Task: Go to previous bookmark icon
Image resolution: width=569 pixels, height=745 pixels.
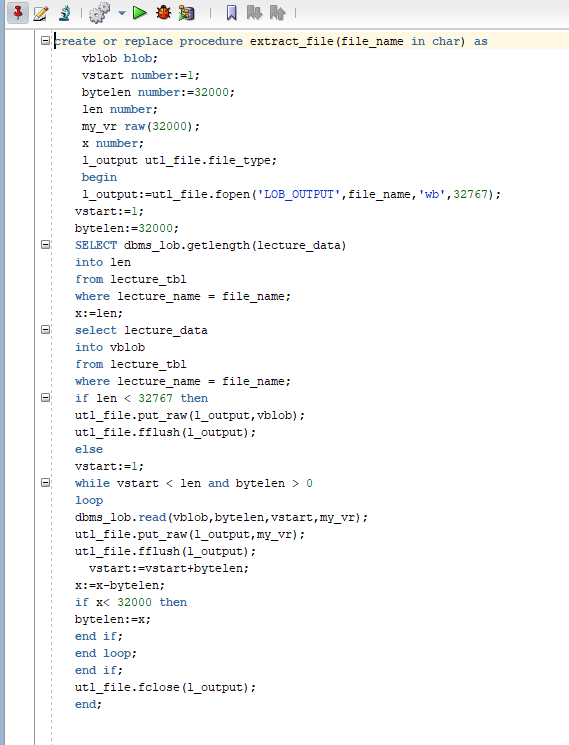Action: (278, 13)
